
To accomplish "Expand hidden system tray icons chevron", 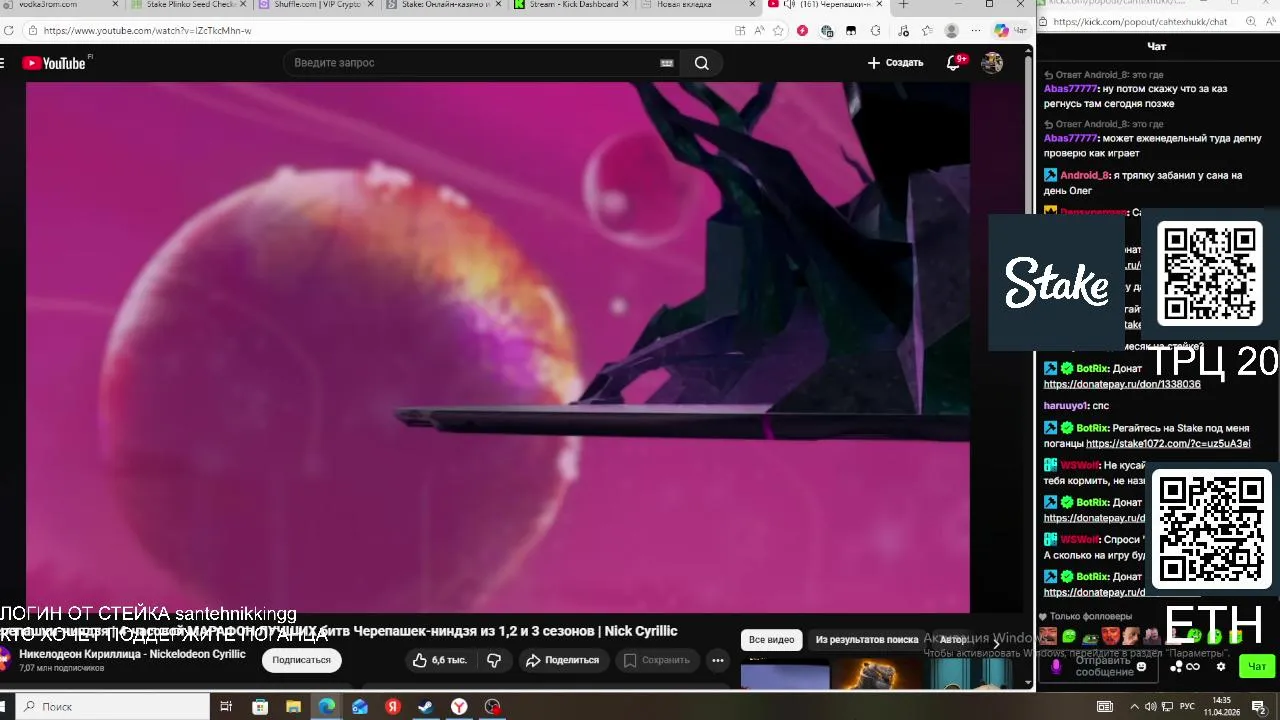I will [1133, 707].
